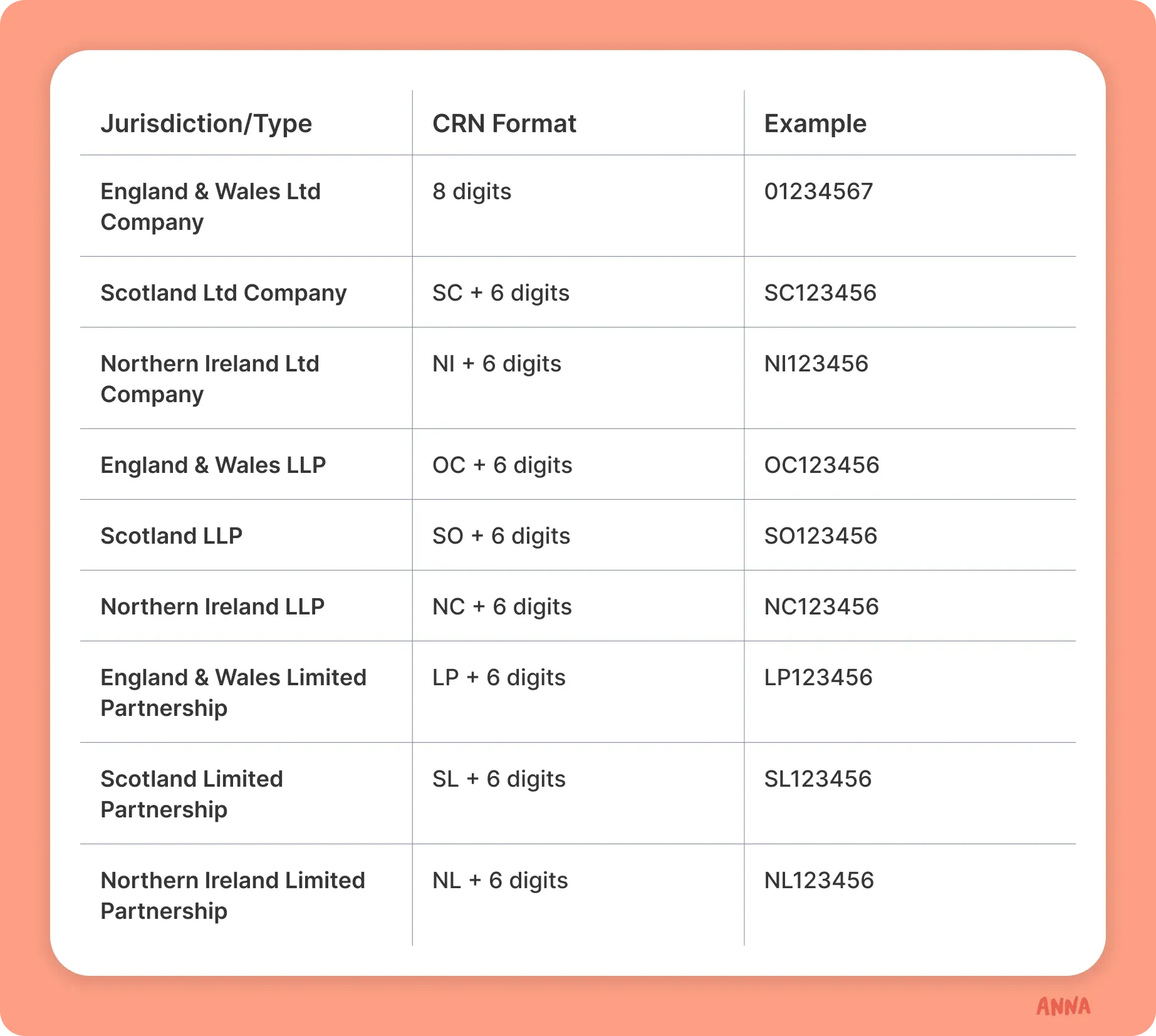Click example NC123456
The width and height of the screenshot is (1156, 1036).
coord(821,606)
